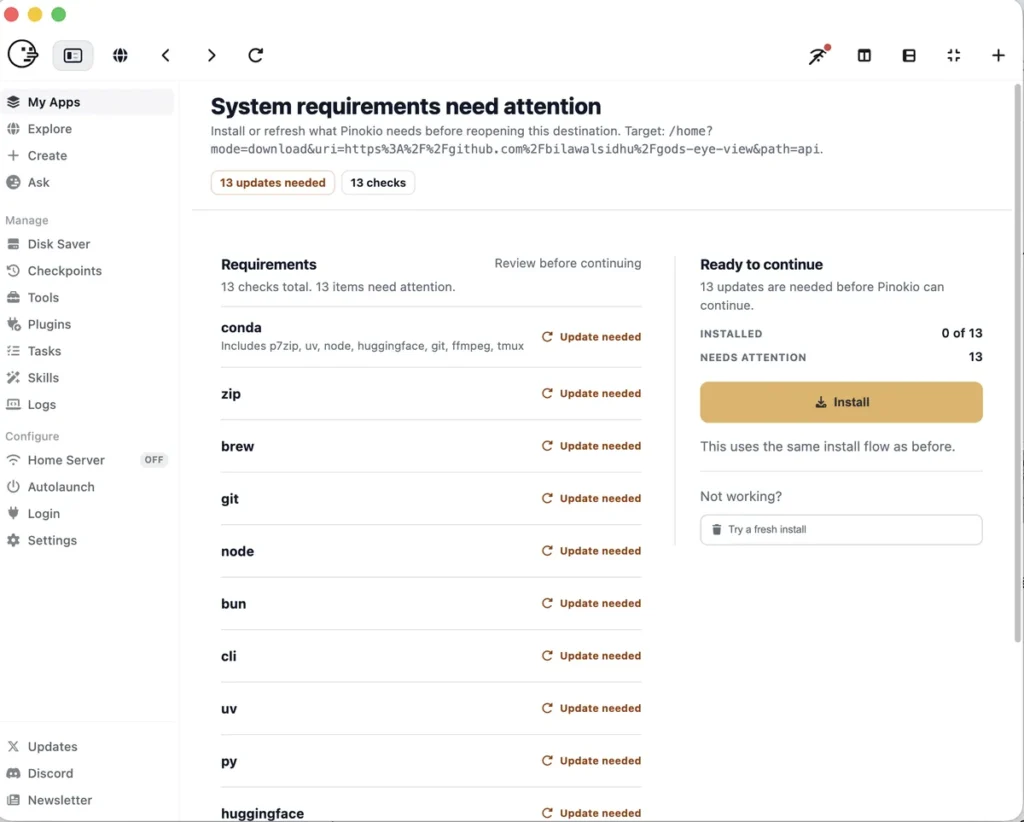Click the 13 checks badge
Screen dimensions: 1024x822
coord(378,183)
